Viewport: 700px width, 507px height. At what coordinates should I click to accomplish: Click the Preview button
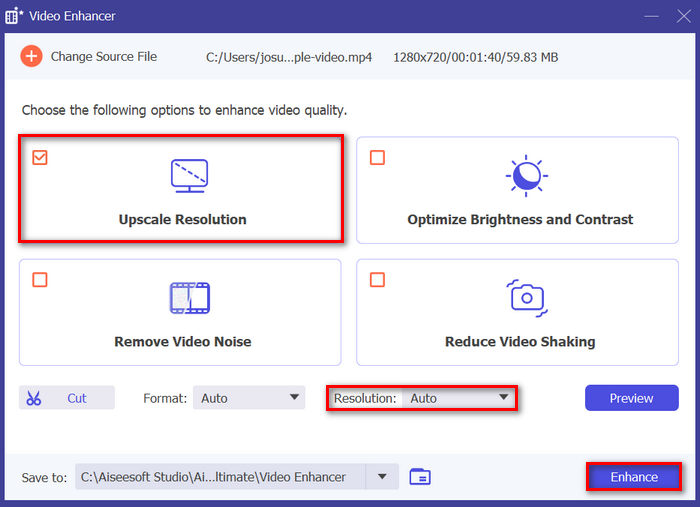tap(632, 398)
